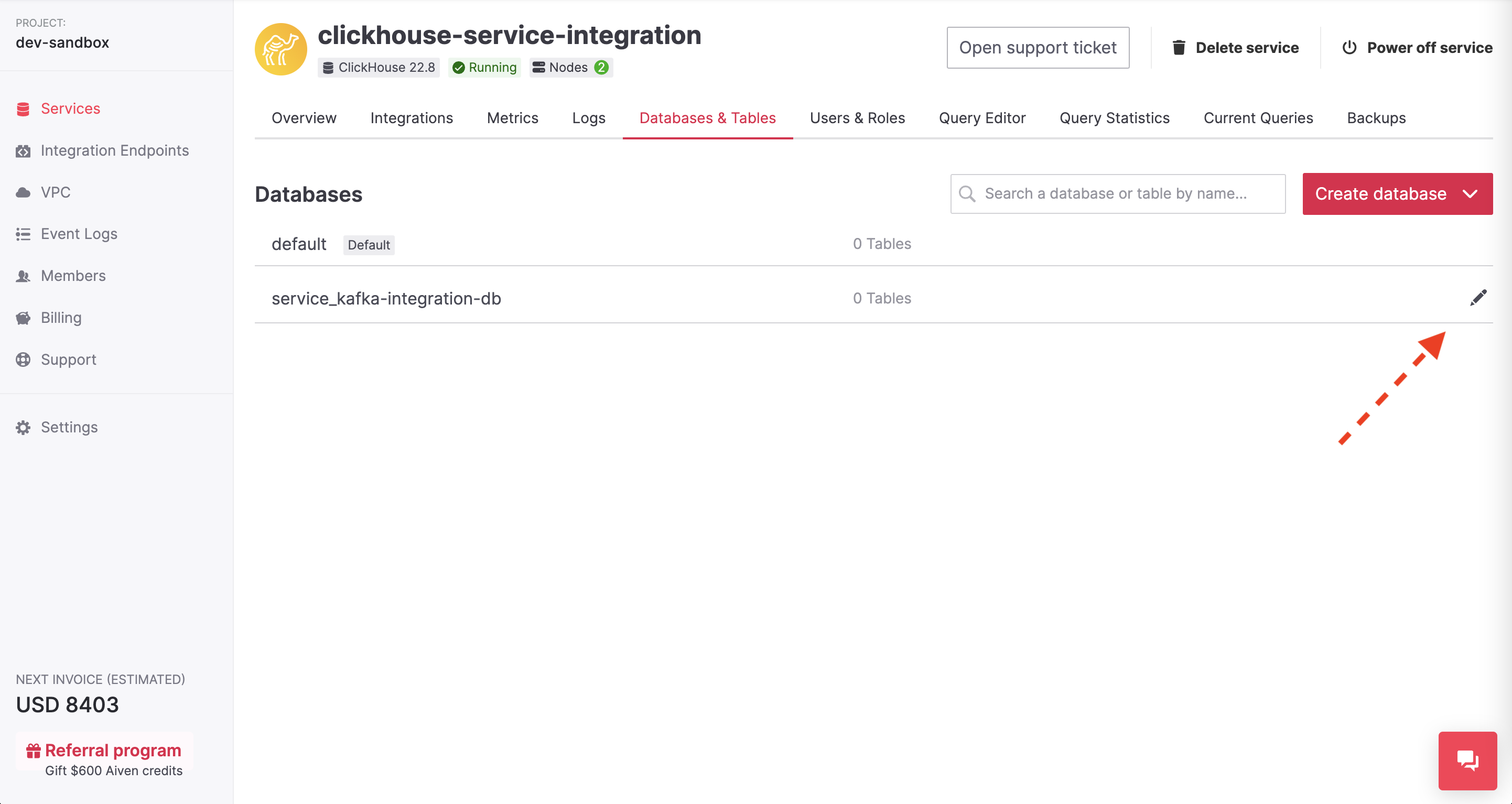This screenshot has width=1512, height=804.
Task: Click the magnifier icon in search field
Action: (x=967, y=194)
